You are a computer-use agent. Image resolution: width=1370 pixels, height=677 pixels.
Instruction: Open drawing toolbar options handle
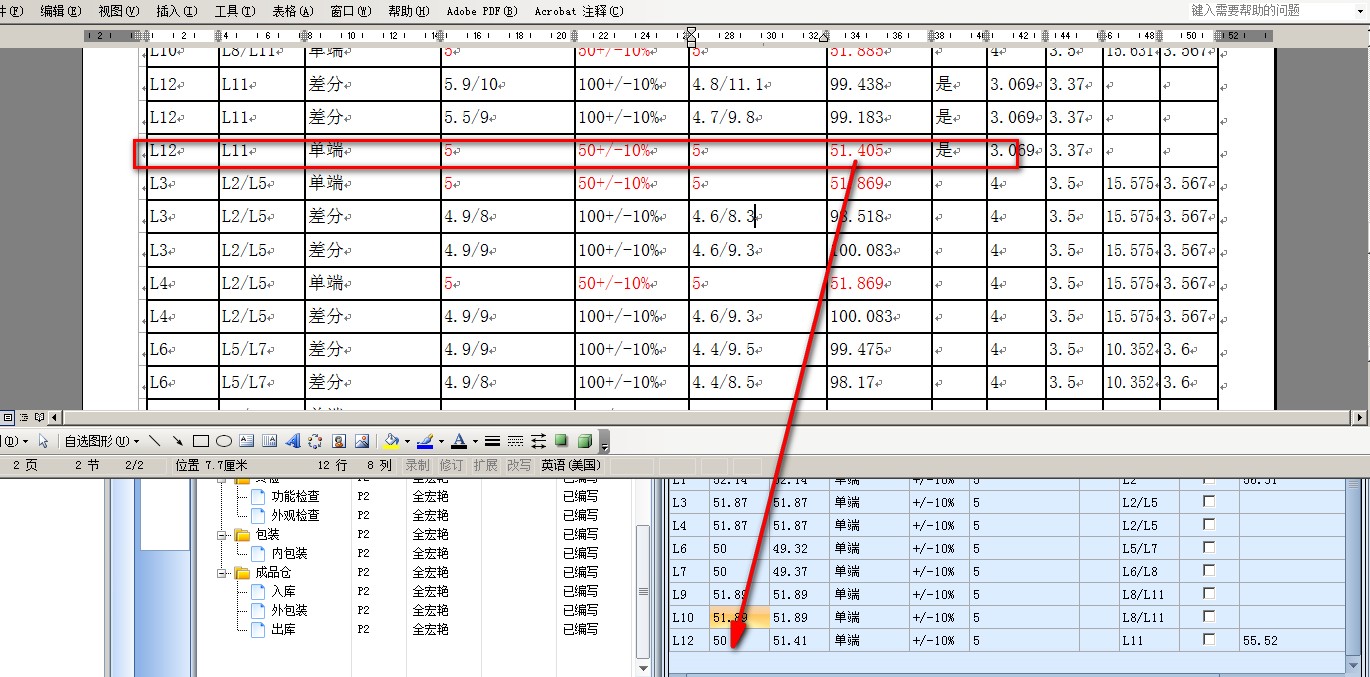coord(604,441)
